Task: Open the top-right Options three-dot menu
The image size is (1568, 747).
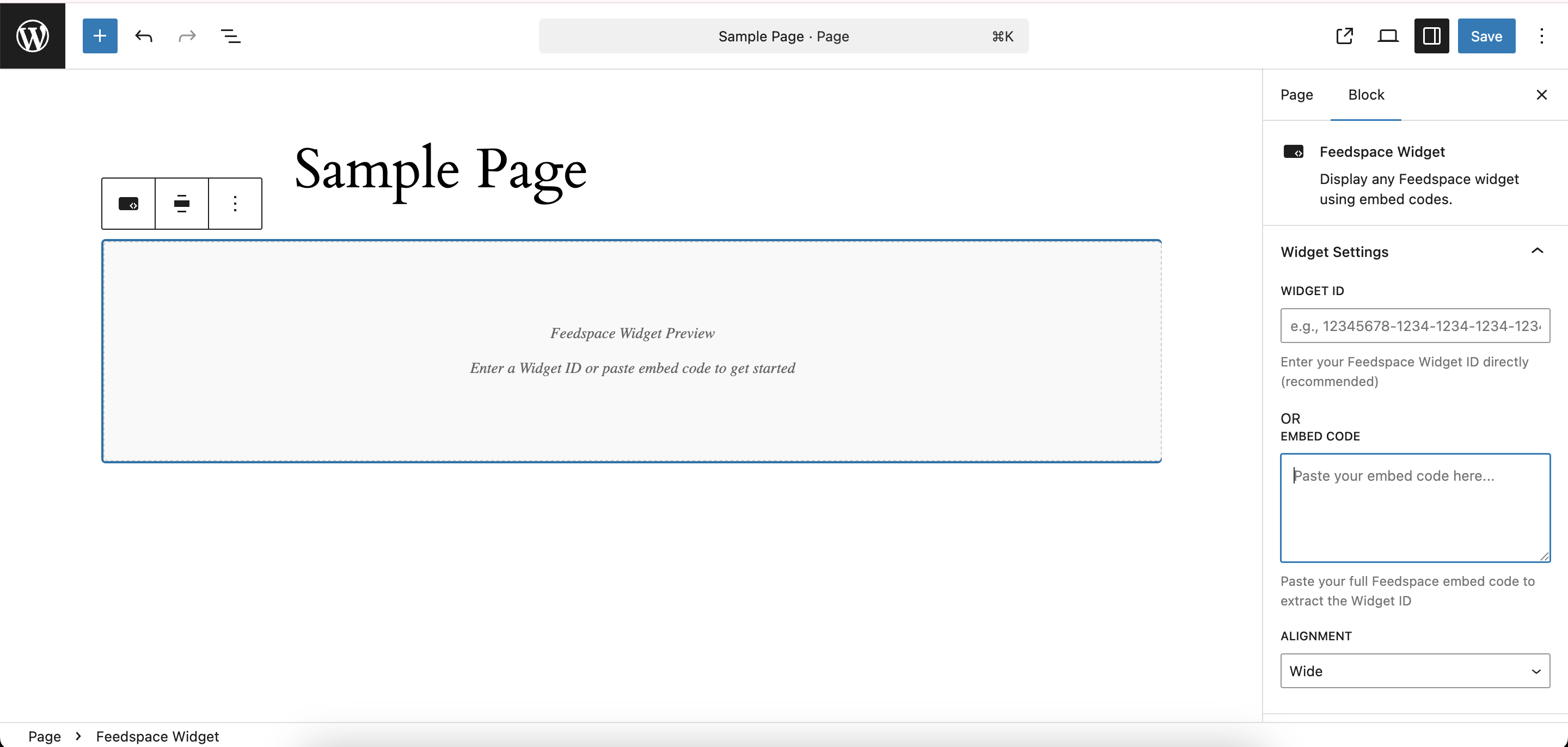Action: click(1541, 36)
